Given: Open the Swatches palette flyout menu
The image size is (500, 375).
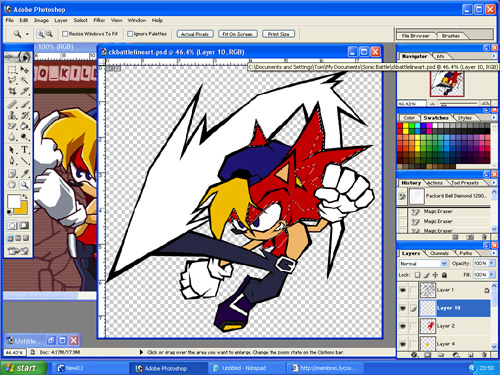Looking at the screenshot, I should pos(493,118).
